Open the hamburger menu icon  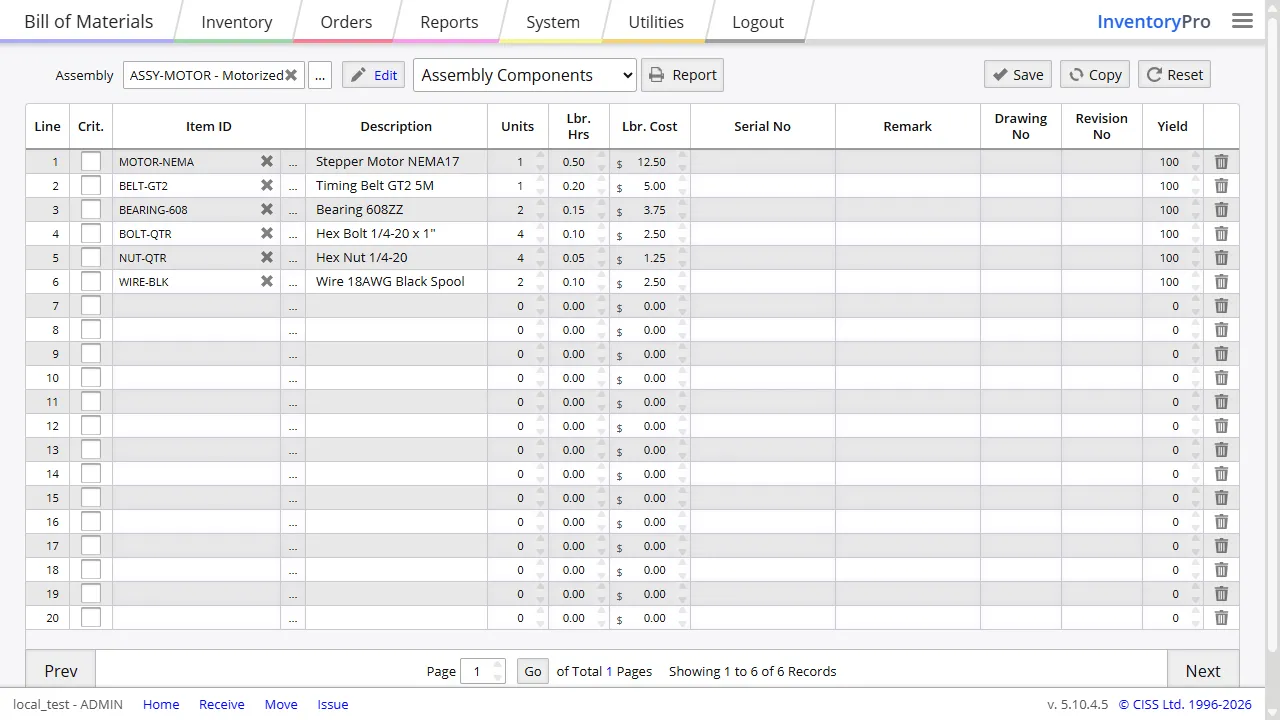point(1242,21)
